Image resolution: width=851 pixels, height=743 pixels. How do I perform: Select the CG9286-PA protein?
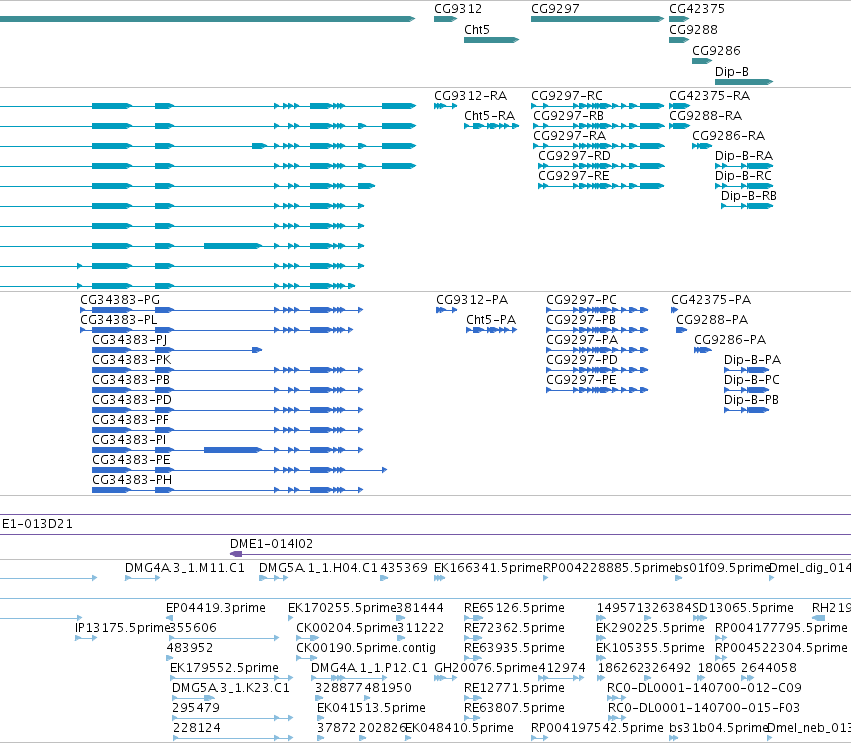[x=730, y=340]
